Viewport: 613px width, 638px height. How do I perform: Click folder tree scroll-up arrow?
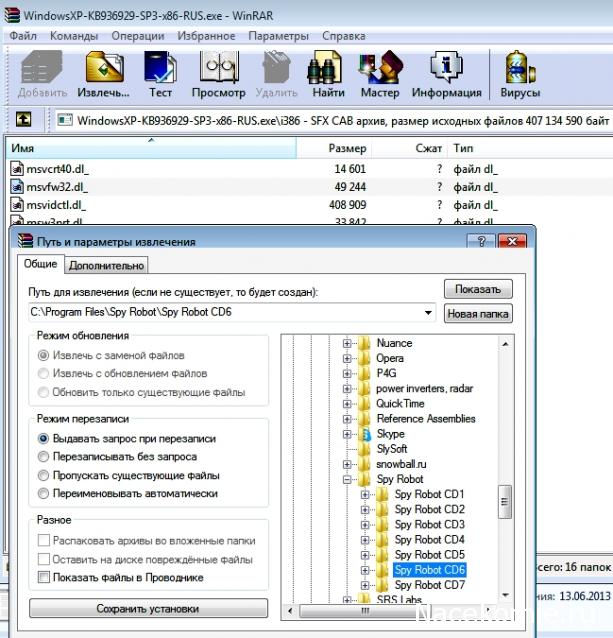(505, 344)
